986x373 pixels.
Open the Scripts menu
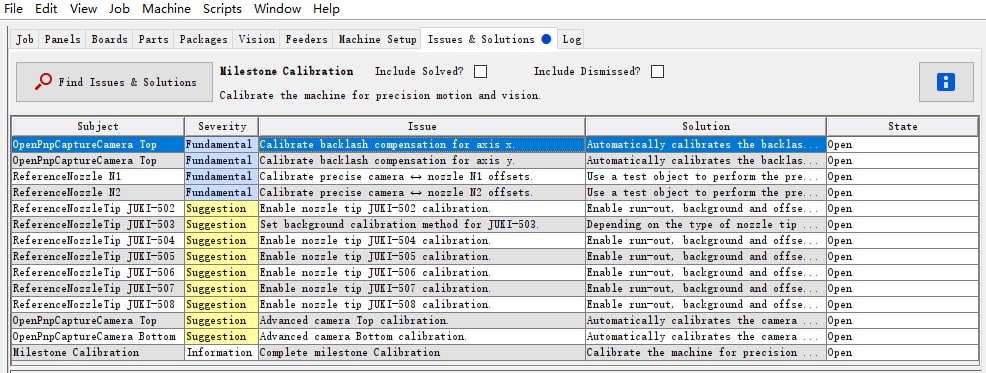(x=222, y=9)
